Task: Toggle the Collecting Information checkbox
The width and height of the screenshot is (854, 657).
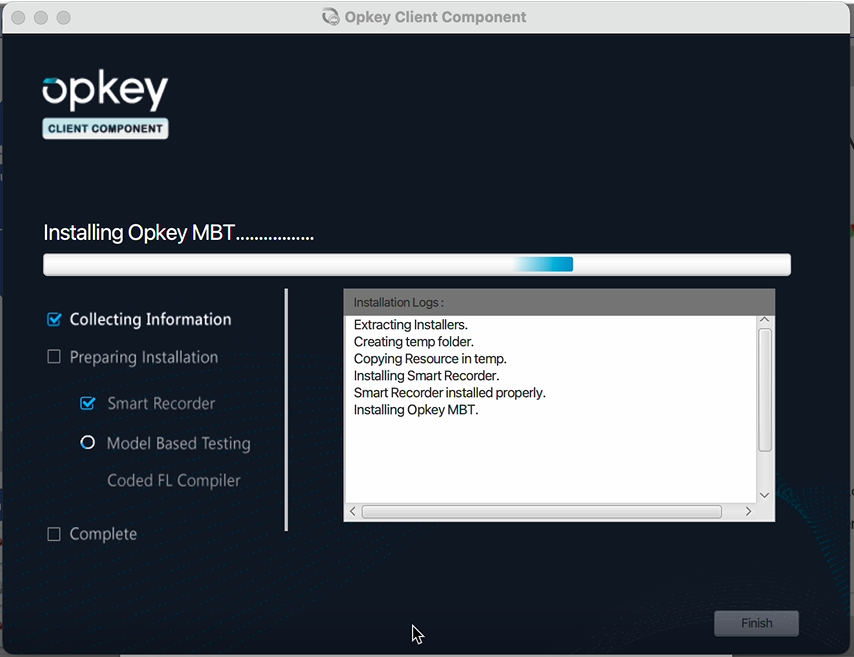Action: (x=54, y=319)
